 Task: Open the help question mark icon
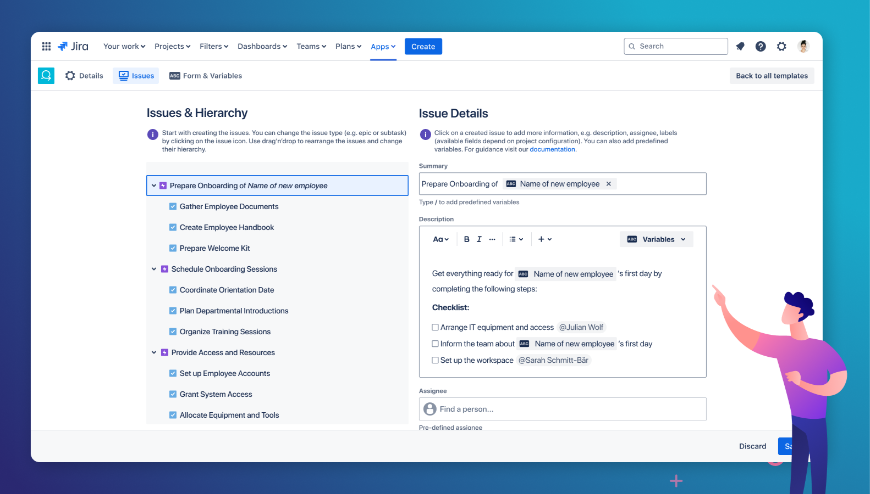coord(760,46)
